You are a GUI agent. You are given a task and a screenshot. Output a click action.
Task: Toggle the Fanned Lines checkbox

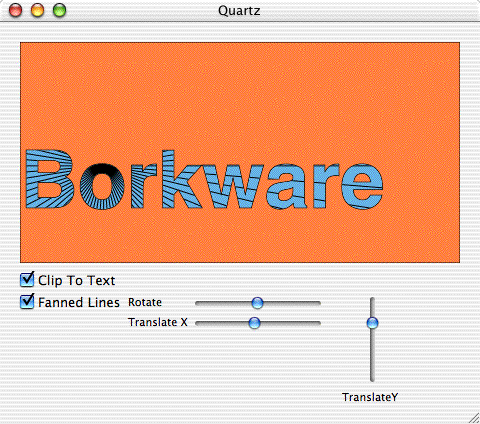coord(27,302)
